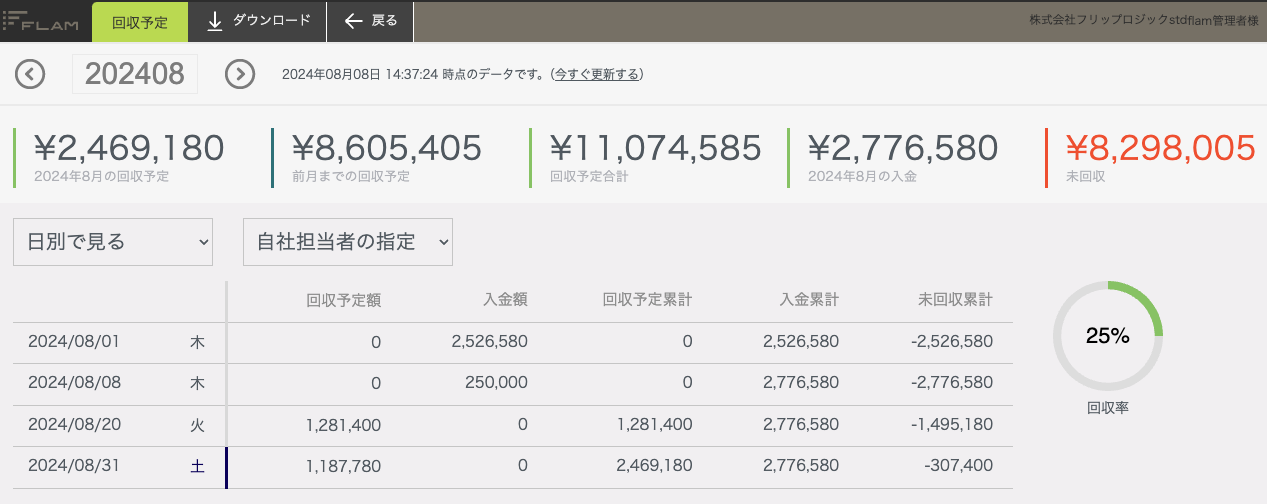Screen dimensions: 1267x504
Task: Click the 2,469,180 回収予定累計 cell
Action: click(654, 467)
